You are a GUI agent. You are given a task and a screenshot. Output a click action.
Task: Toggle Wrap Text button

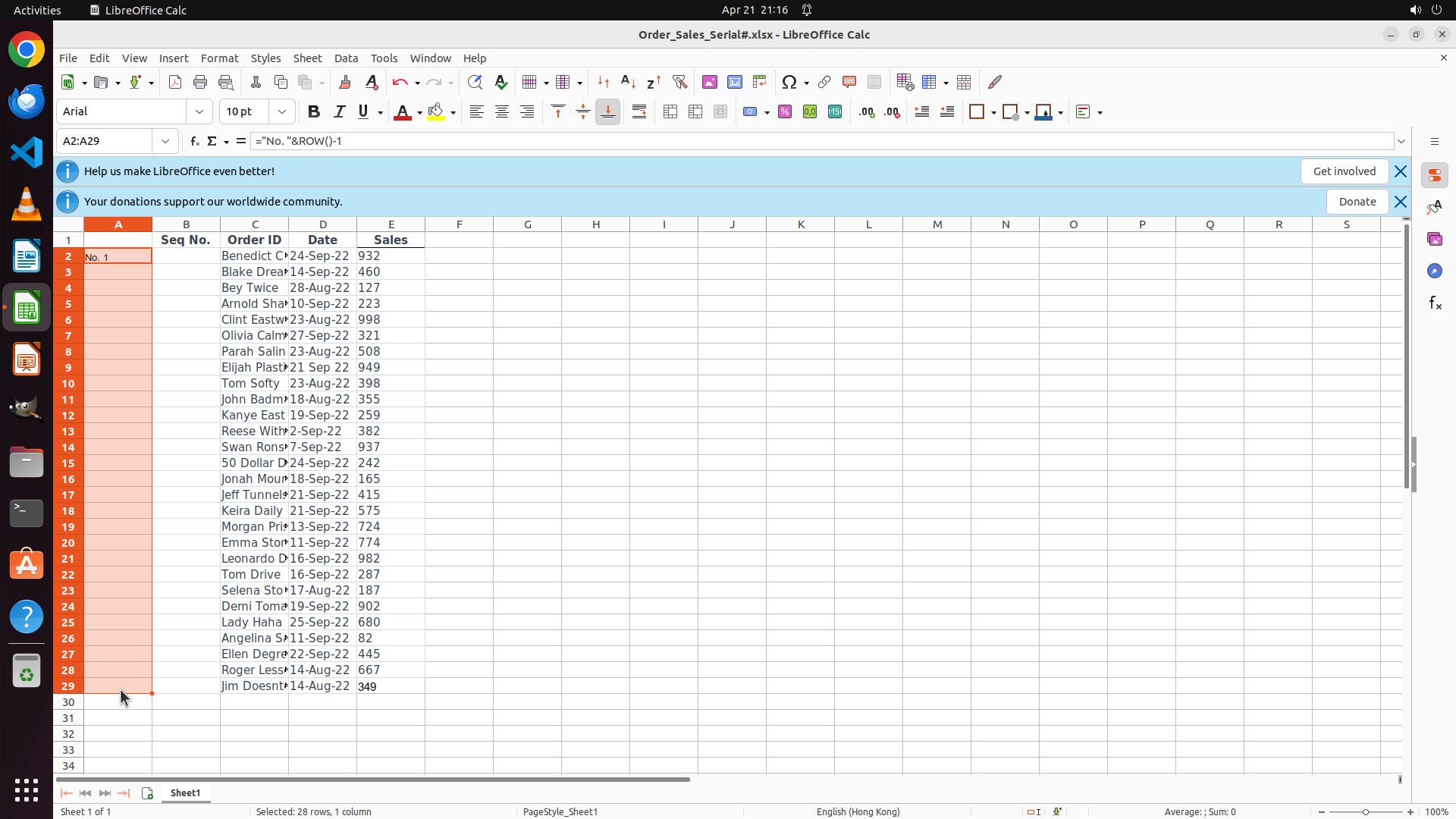(639, 112)
